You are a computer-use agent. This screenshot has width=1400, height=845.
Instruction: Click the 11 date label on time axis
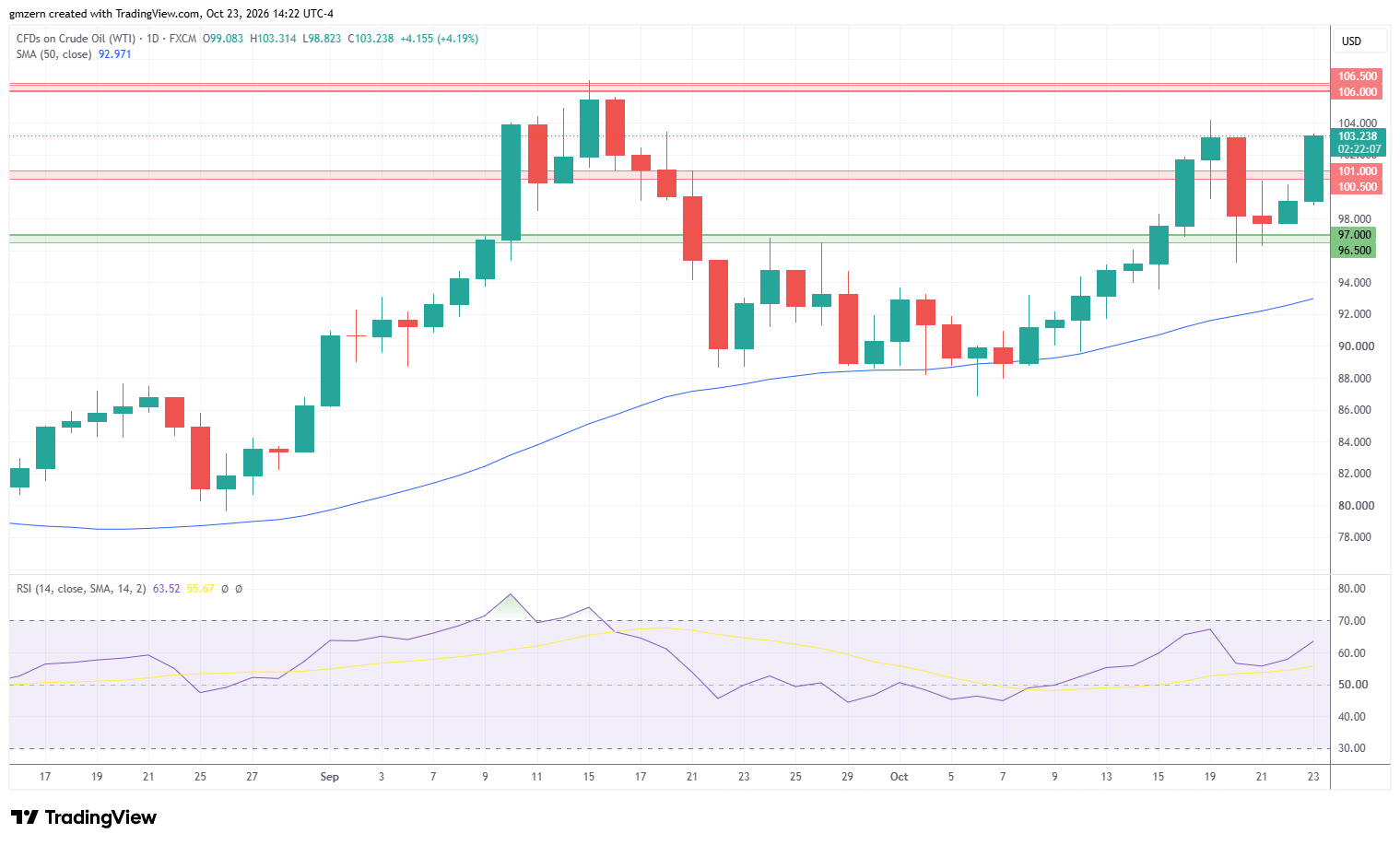coord(536,777)
